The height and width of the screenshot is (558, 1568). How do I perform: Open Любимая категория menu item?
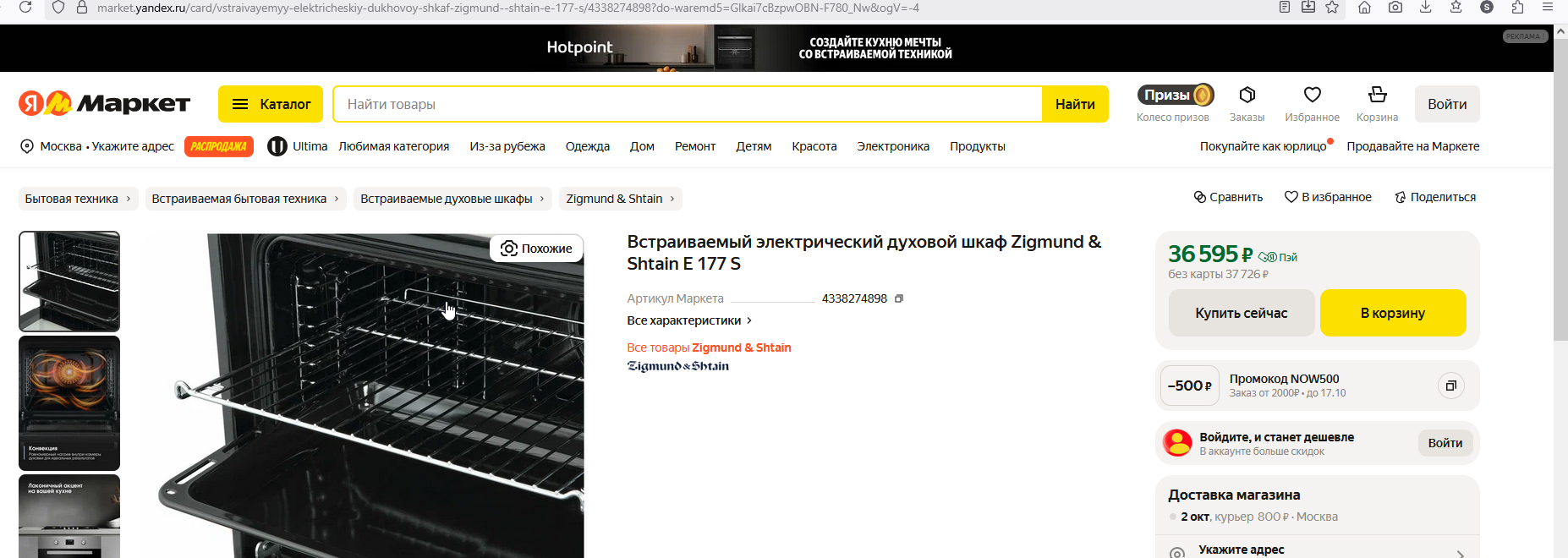(x=394, y=146)
